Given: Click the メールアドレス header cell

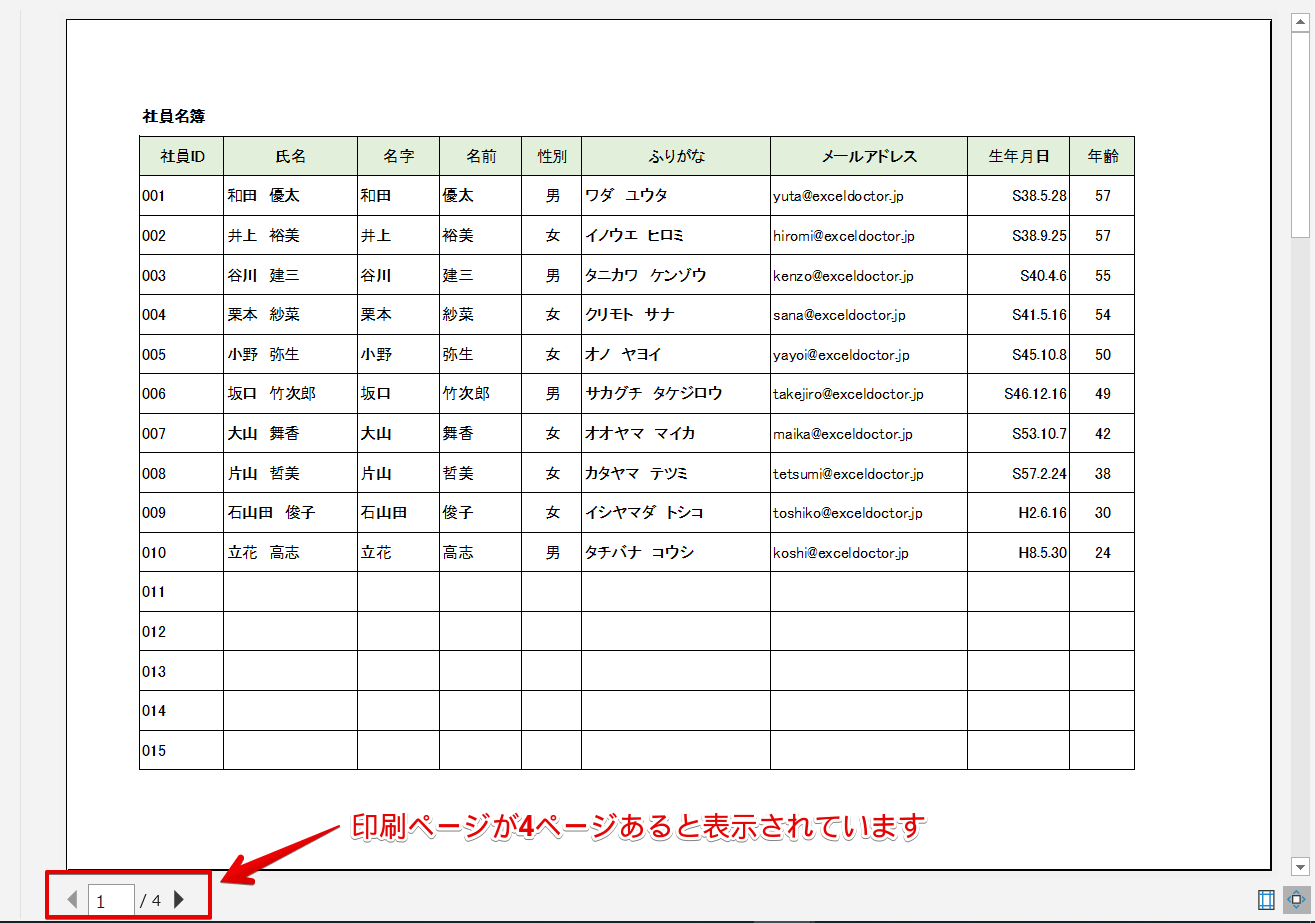Looking at the screenshot, I should pyautogui.click(x=869, y=156).
